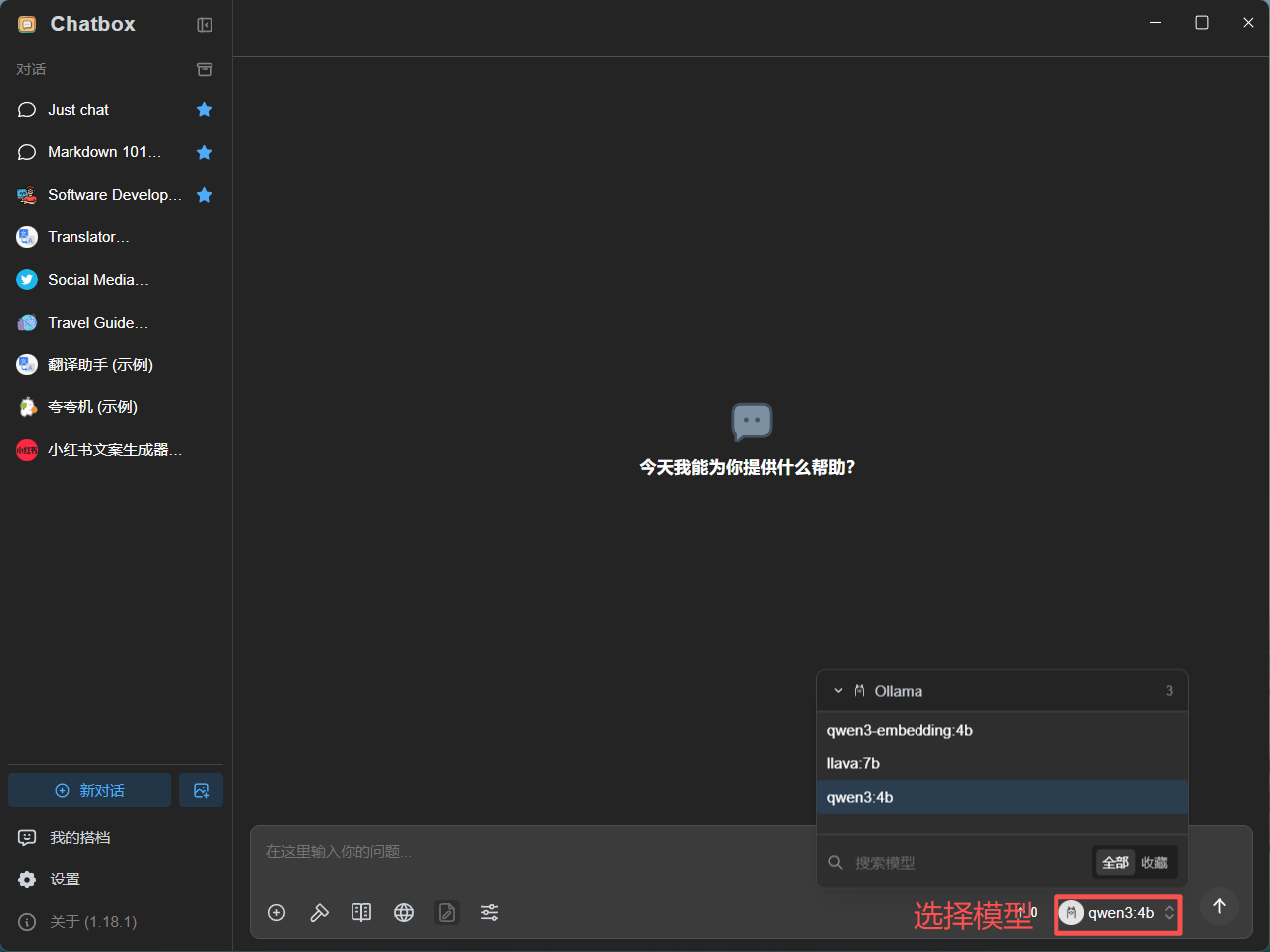Screen dimensions: 1270x952
Task: Select model llava:7b
Action: (x=1002, y=764)
